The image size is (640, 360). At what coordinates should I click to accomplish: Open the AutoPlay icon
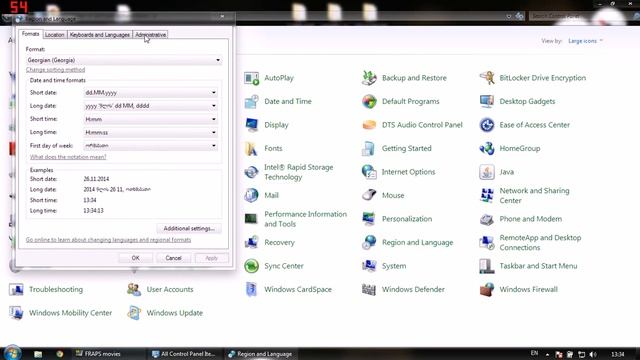pos(251,78)
